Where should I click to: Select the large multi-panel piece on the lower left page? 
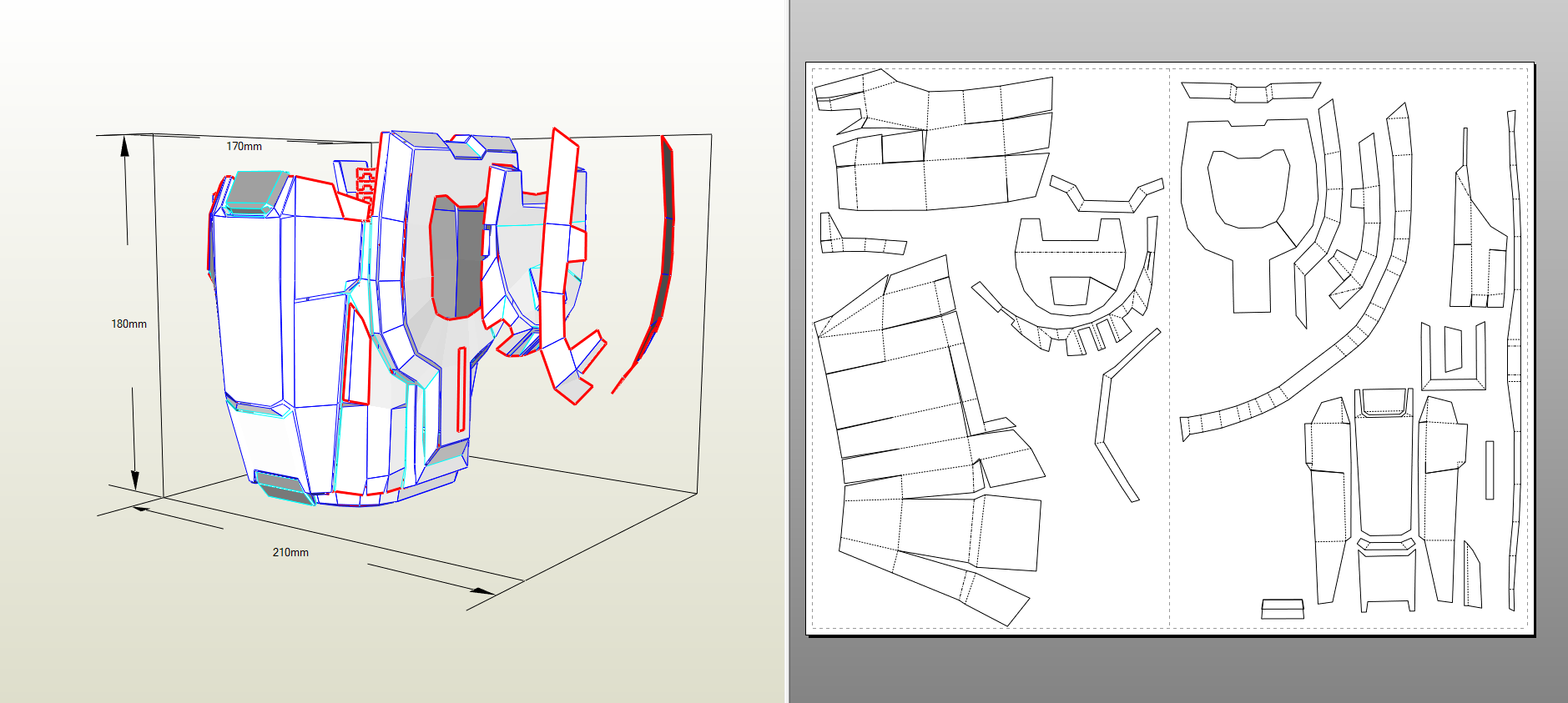point(930,442)
